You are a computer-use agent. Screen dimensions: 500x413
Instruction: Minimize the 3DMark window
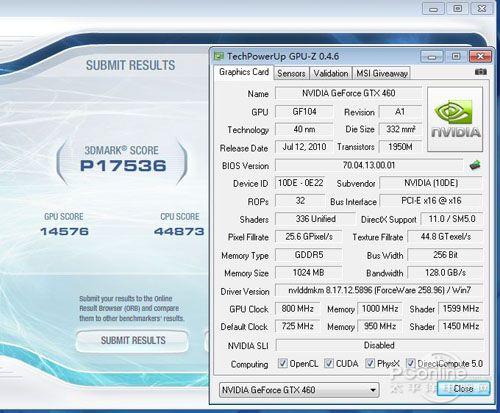[433, 9]
